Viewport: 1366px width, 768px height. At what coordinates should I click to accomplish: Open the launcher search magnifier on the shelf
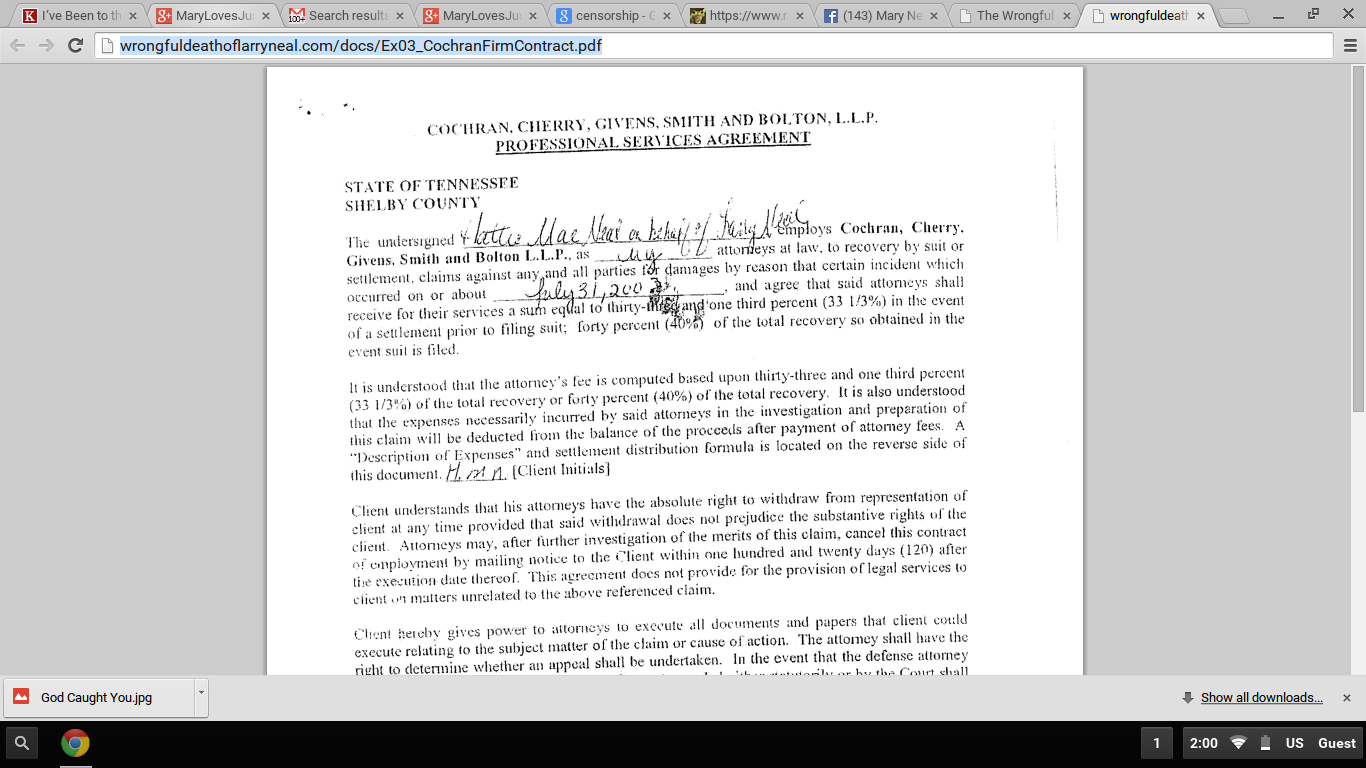pyautogui.click(x=22, y=743)
